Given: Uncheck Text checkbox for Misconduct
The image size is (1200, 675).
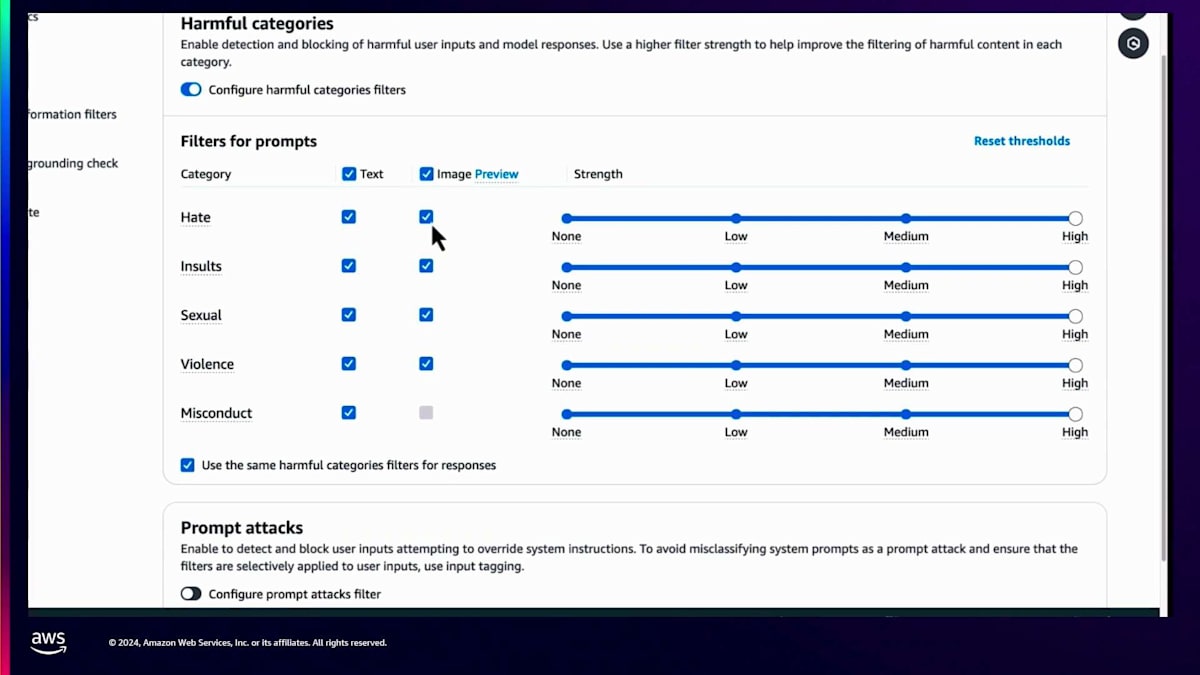Looking at the screenshot, I should pos(349,413).
